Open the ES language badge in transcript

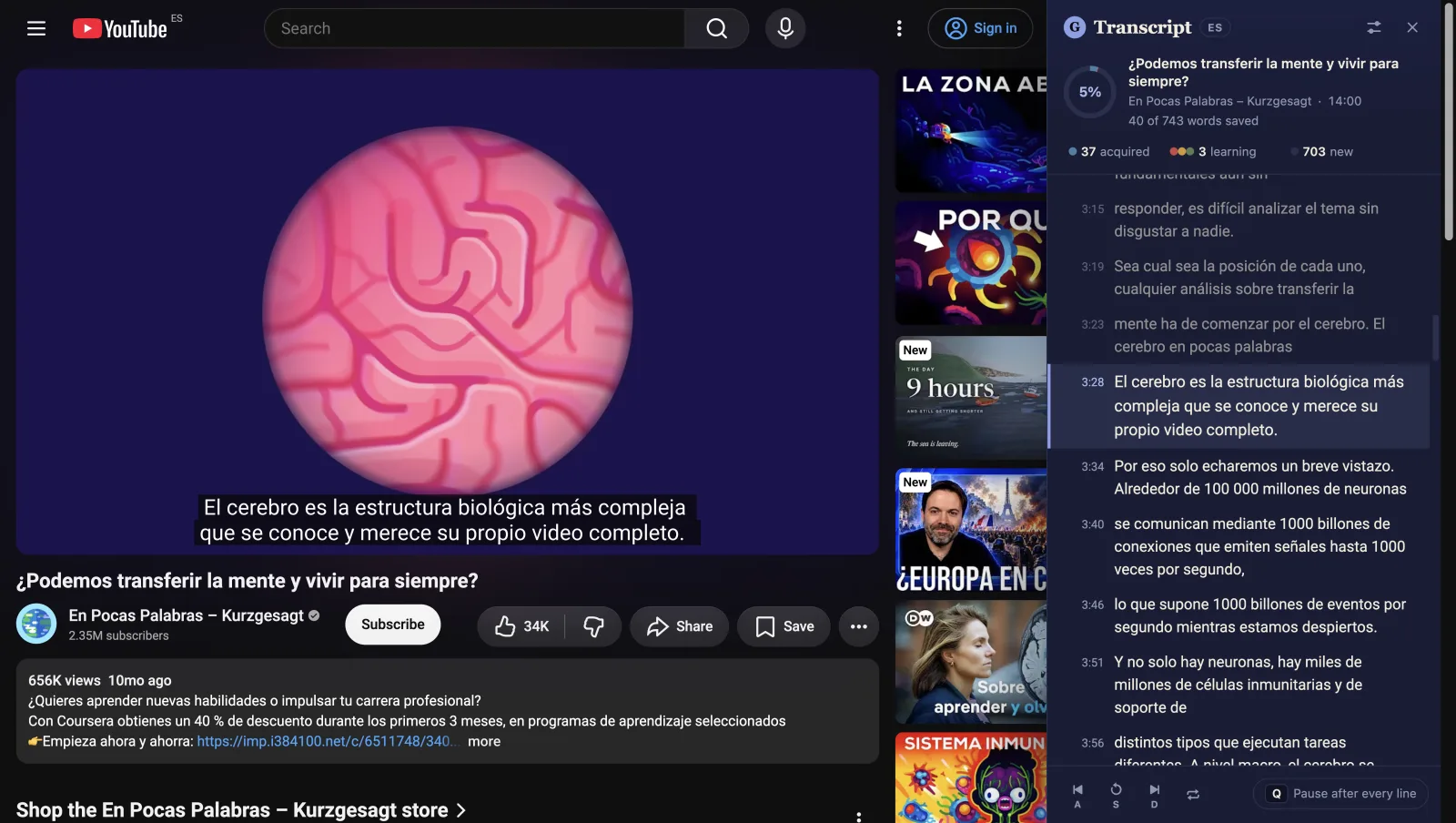pos(1215,27)
